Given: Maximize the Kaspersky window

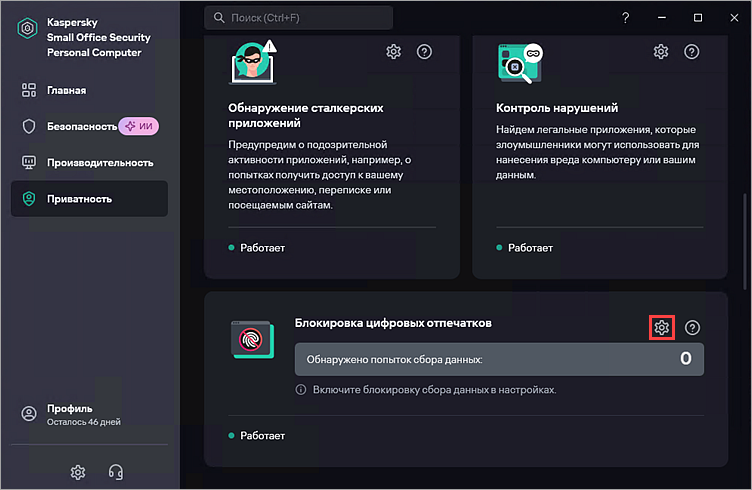Looking at the screenshot, I should click(x=698, y=18).
